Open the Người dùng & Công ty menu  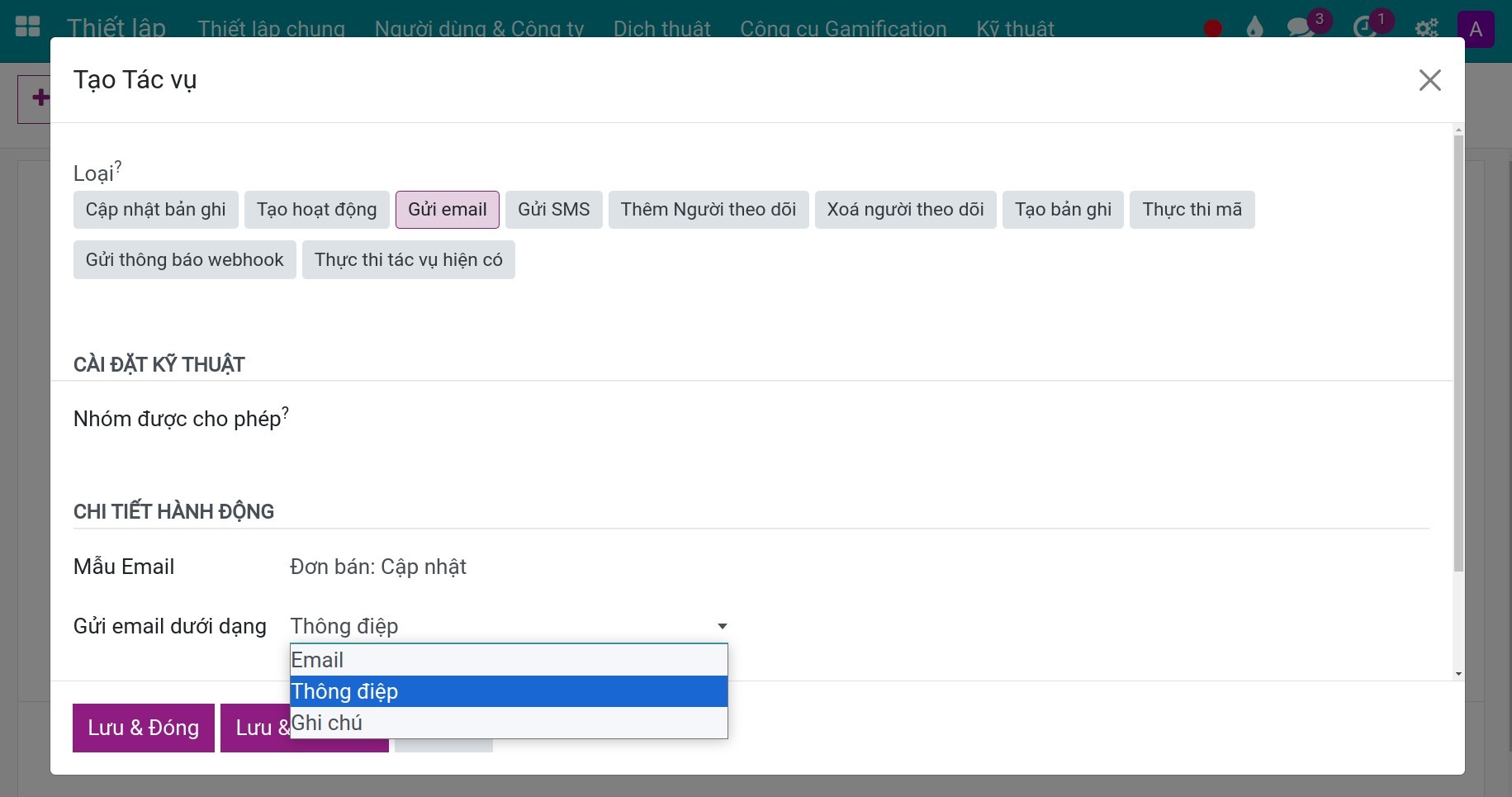479,29
